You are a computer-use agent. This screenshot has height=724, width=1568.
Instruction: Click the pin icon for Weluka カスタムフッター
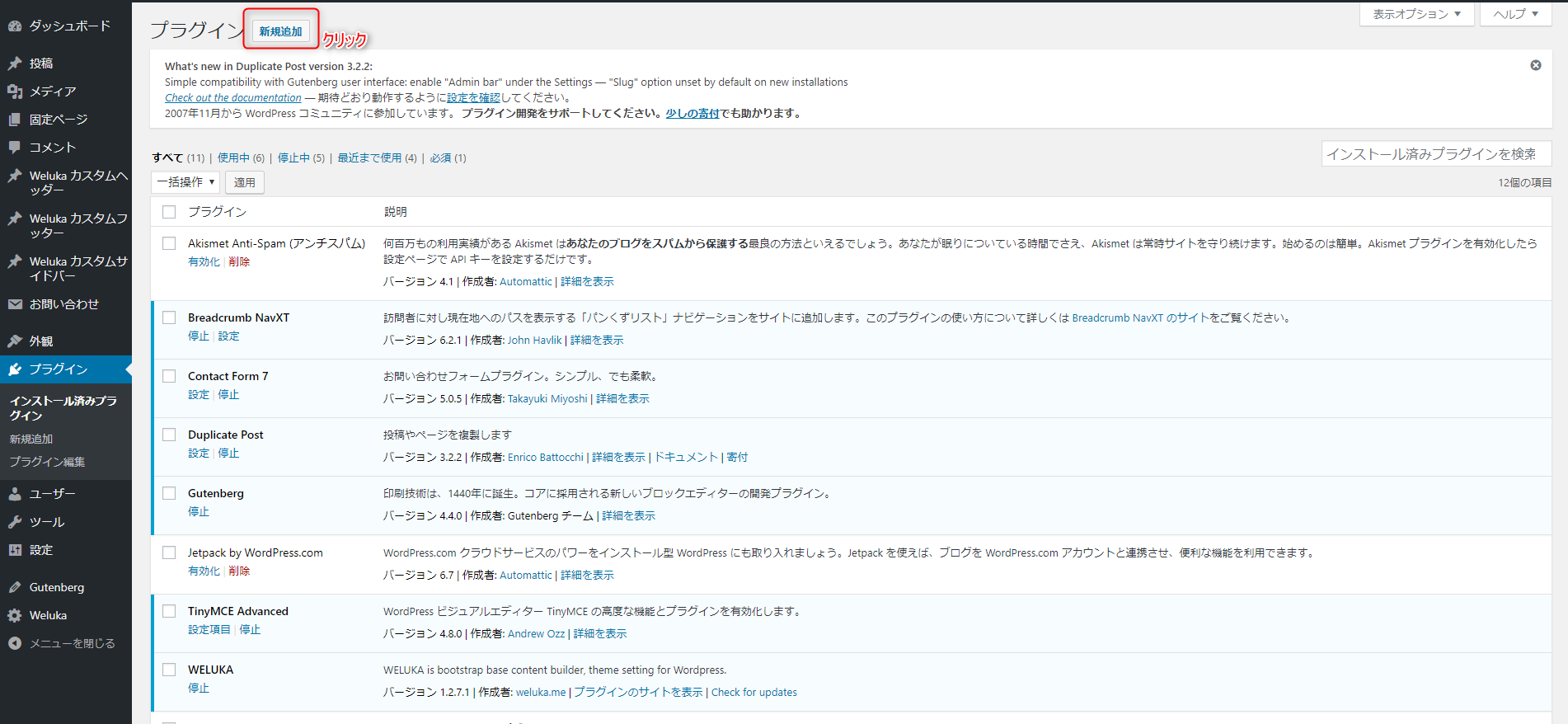click(15, 219)
